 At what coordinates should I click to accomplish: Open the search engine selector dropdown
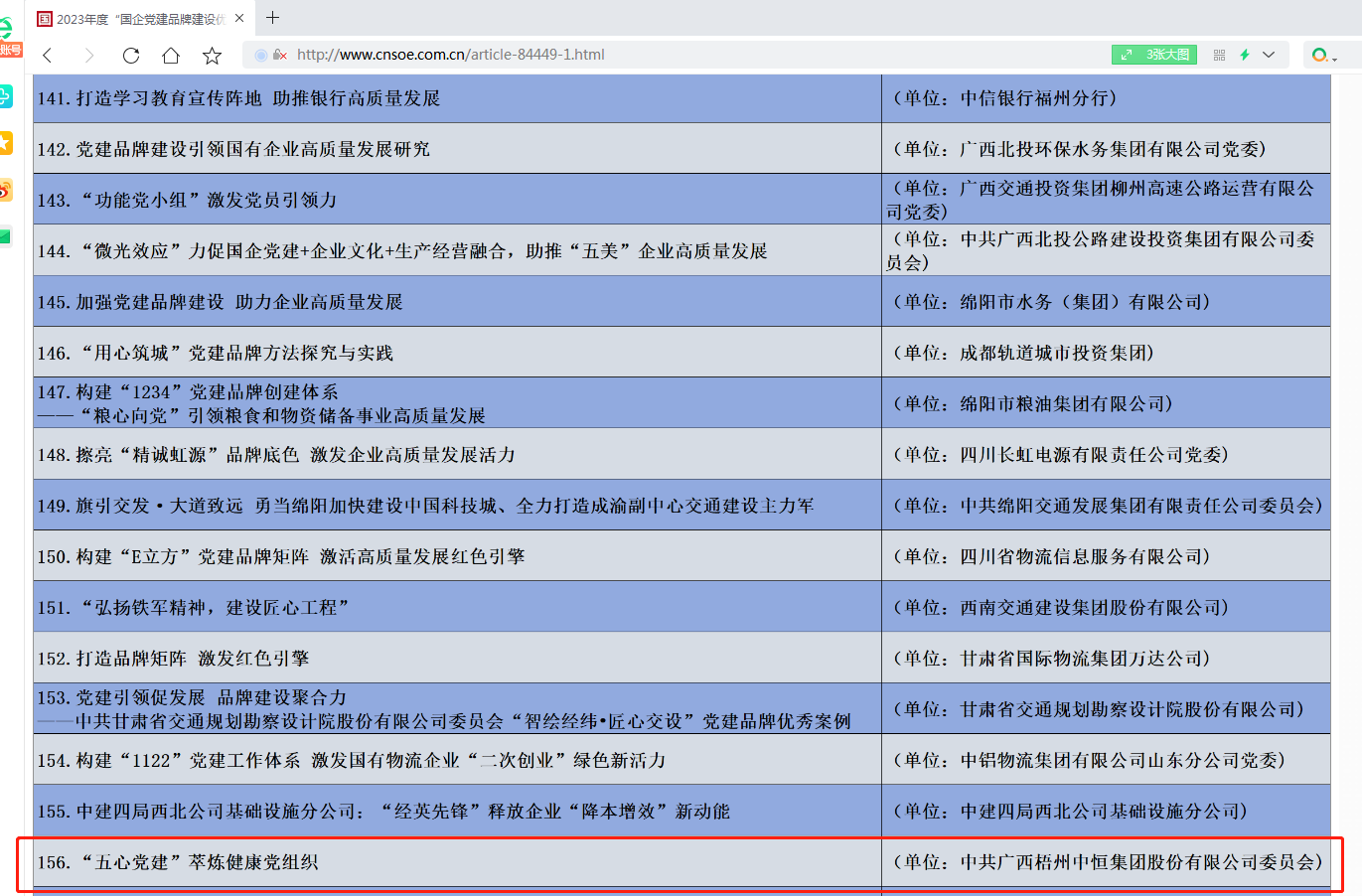(x=1324, y=56)
